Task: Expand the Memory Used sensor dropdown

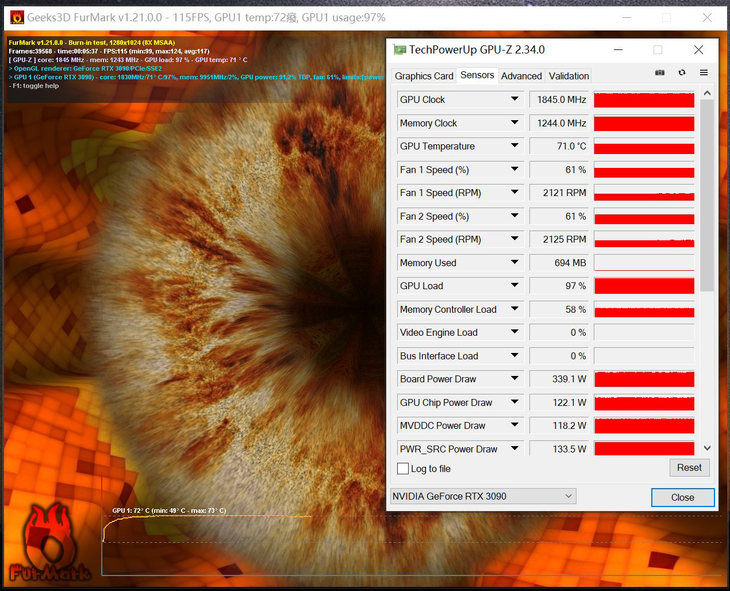Action: point(515,263)
